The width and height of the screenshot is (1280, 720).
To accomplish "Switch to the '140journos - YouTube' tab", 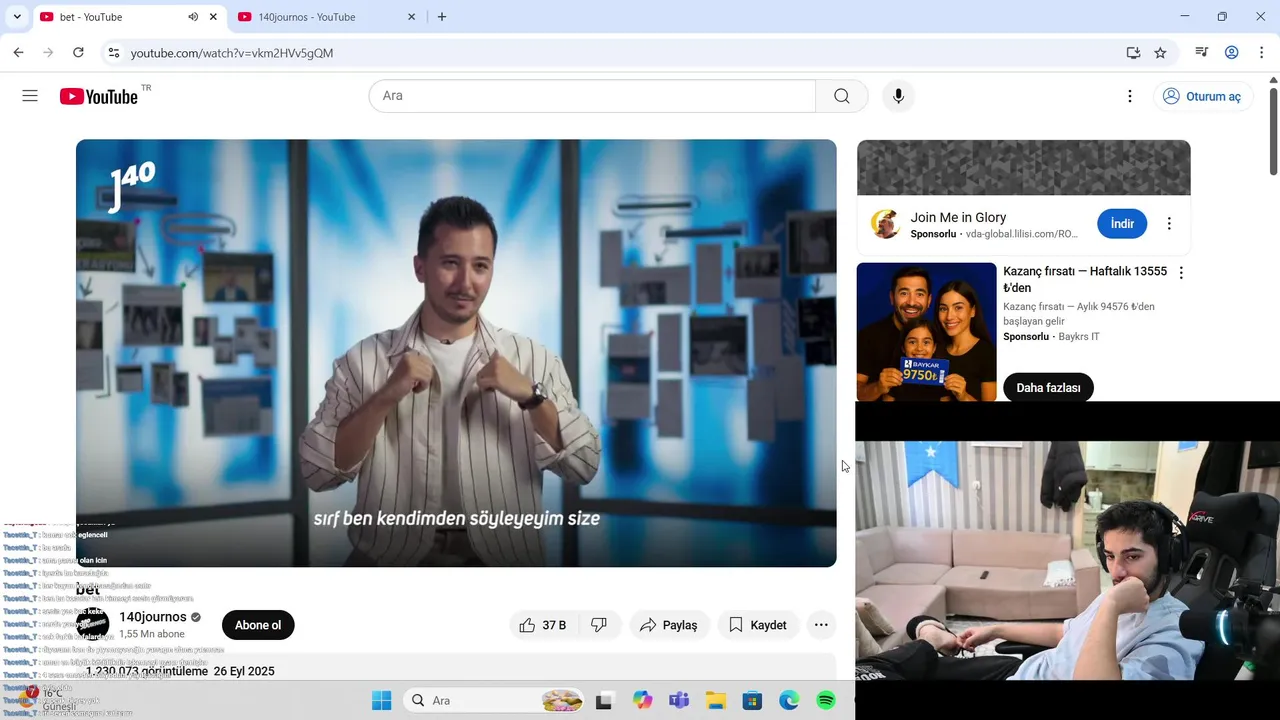I will [x=307, y=17].
